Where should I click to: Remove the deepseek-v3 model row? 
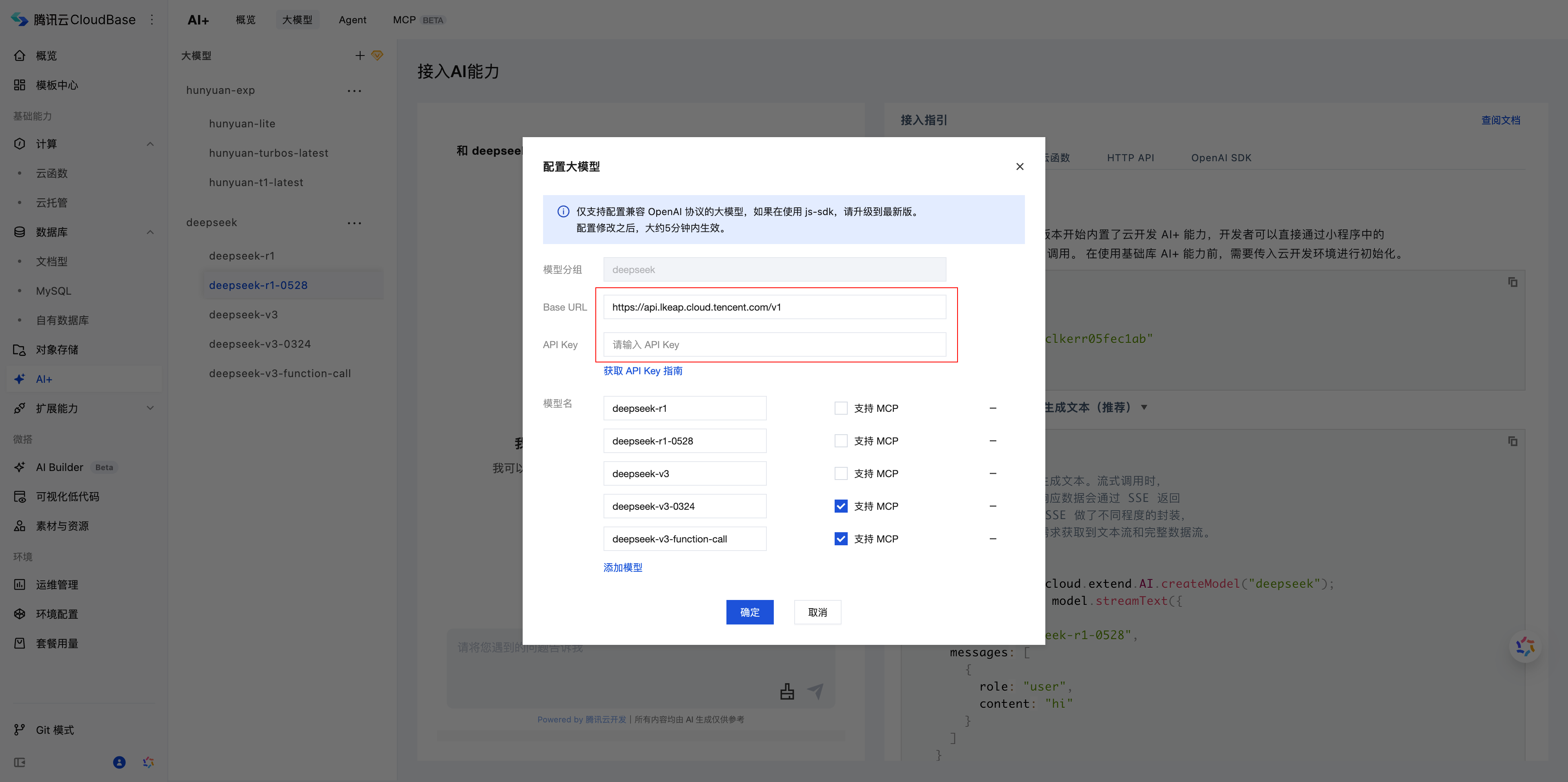[x=993, y=473]
